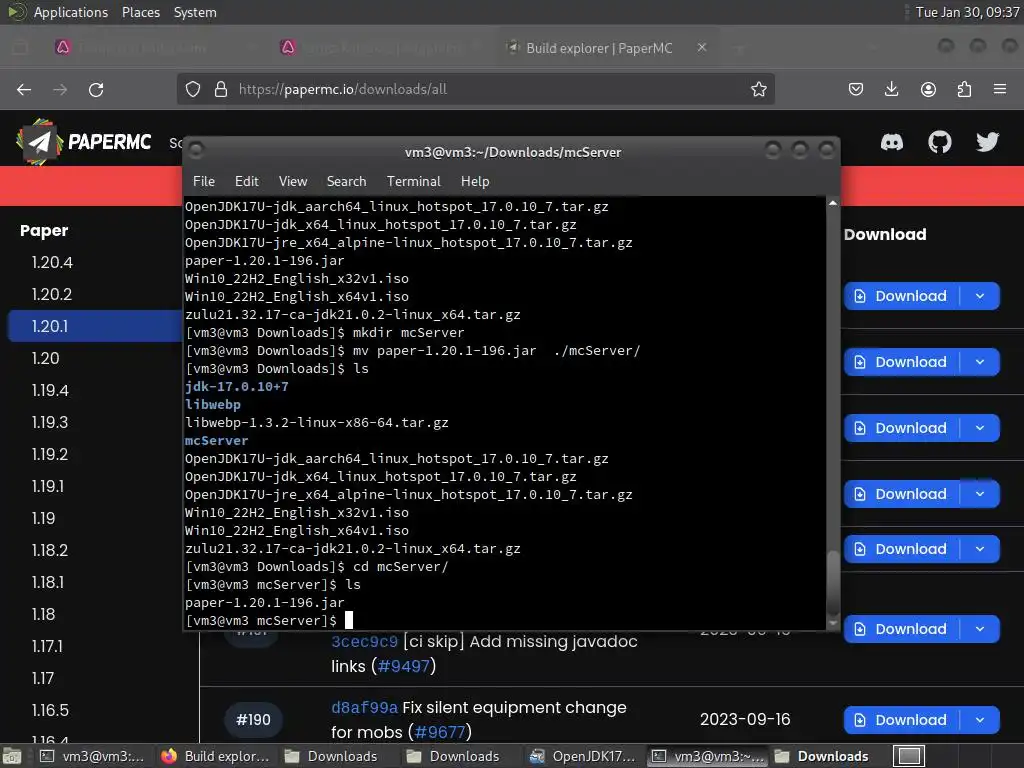Viewport: 1024px width, 768px height.
Task: Bookmark this page with star icon
Action: (758, 89)
